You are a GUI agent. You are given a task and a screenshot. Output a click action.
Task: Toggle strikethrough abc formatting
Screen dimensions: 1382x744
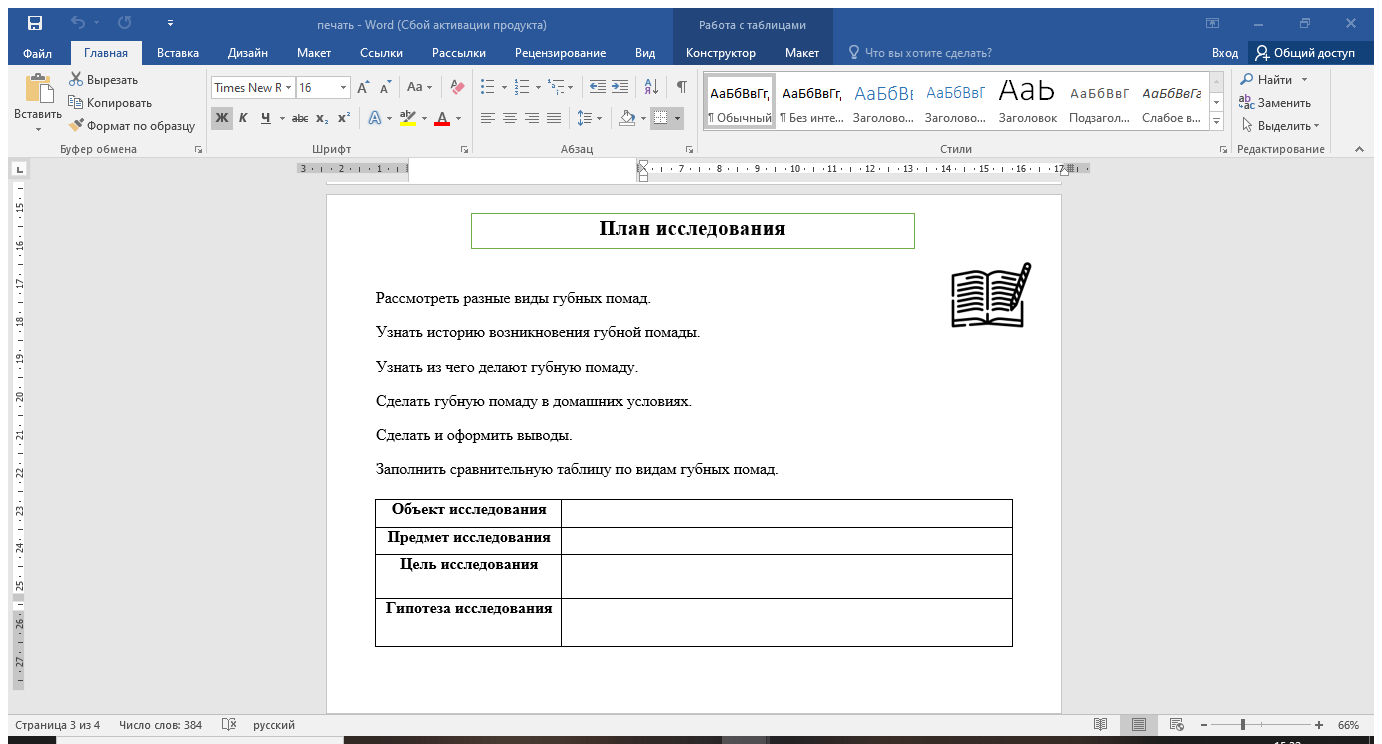(x=300, y=118)
